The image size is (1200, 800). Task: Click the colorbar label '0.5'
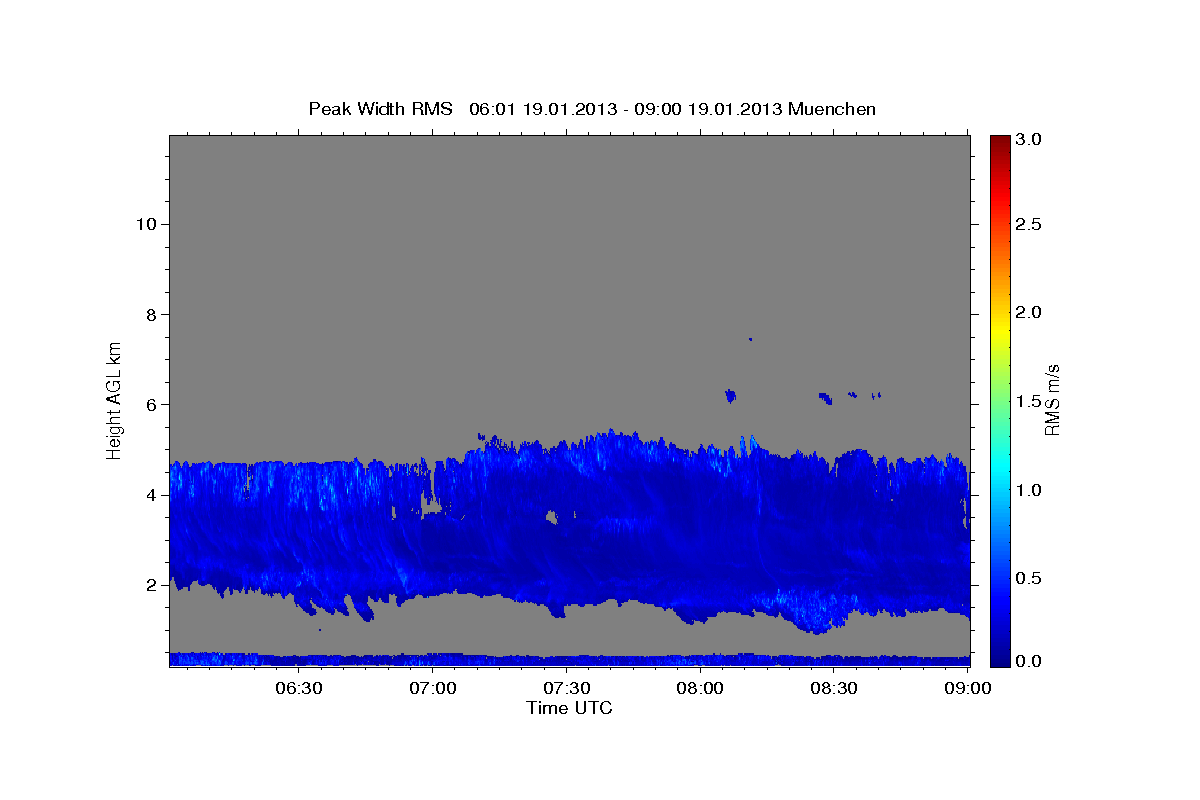click(1030, 578)
